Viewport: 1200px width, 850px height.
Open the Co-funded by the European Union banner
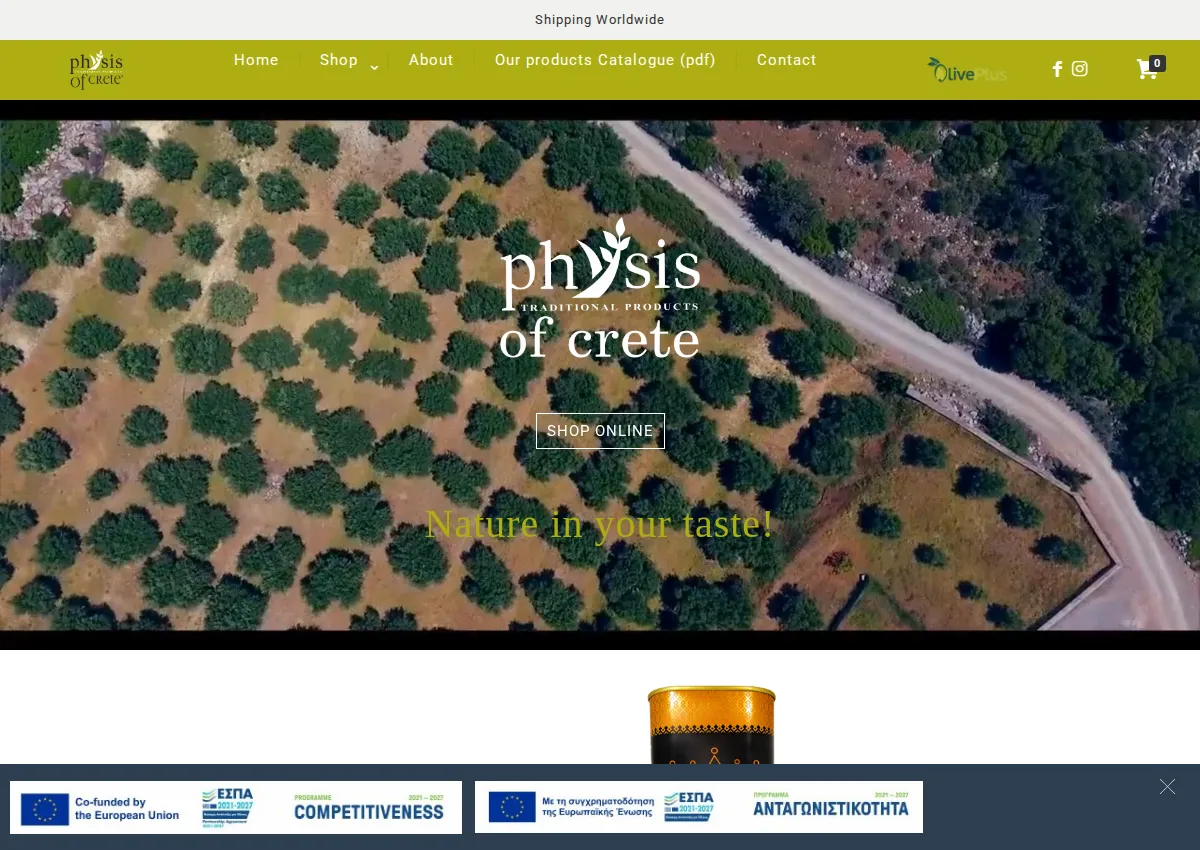236,808
